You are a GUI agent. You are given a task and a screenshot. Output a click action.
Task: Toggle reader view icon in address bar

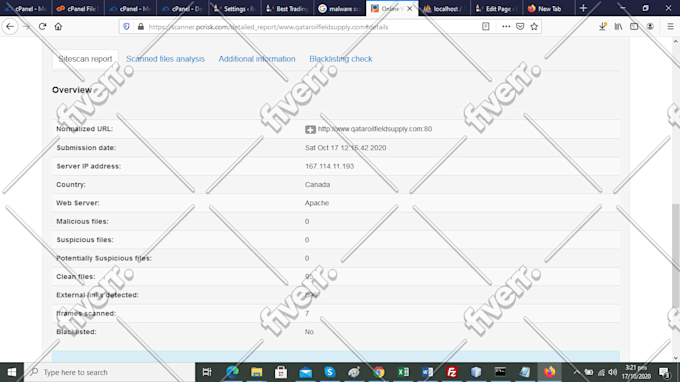[486, 26]
